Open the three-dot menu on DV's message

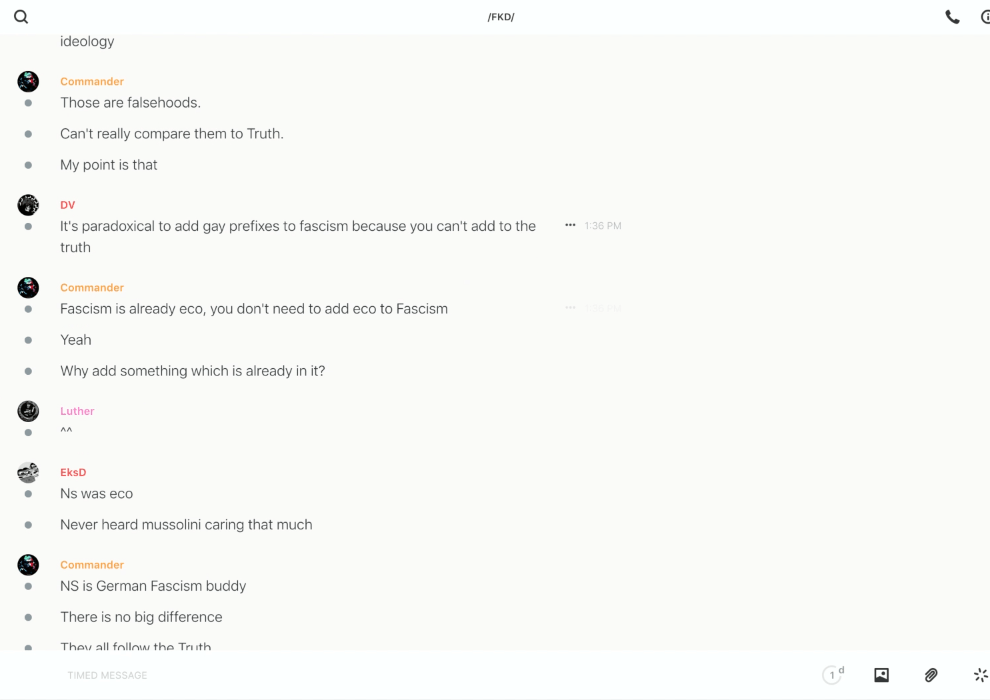click(570, 226)
